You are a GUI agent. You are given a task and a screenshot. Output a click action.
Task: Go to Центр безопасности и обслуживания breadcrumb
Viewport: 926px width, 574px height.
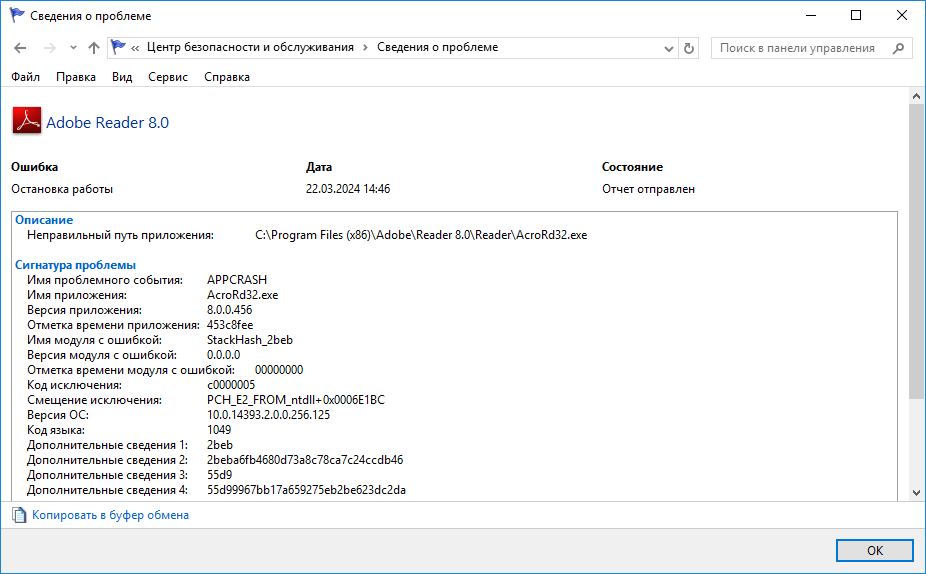(250, 48)
